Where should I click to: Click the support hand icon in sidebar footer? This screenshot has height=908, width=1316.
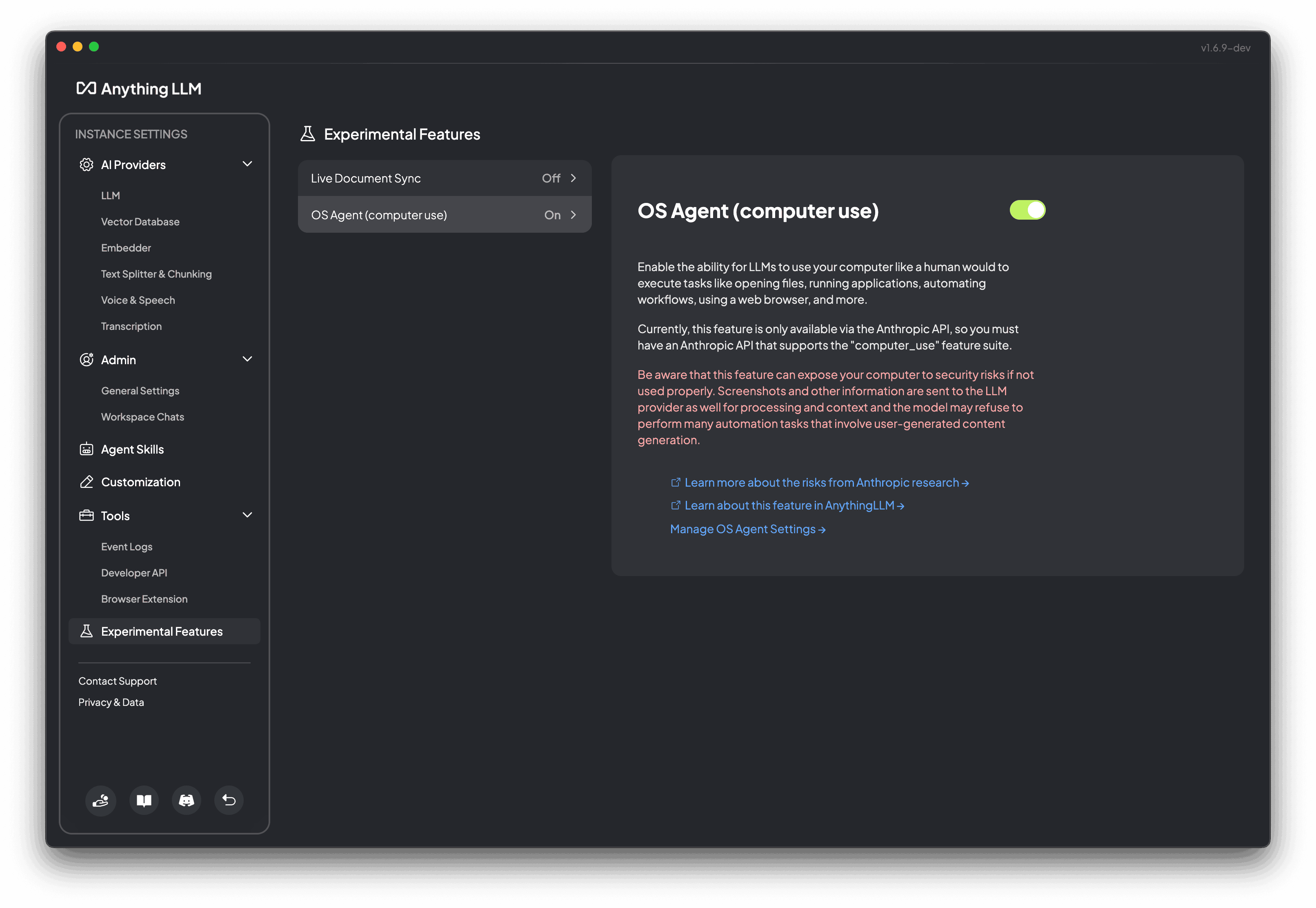coord(101,801)
